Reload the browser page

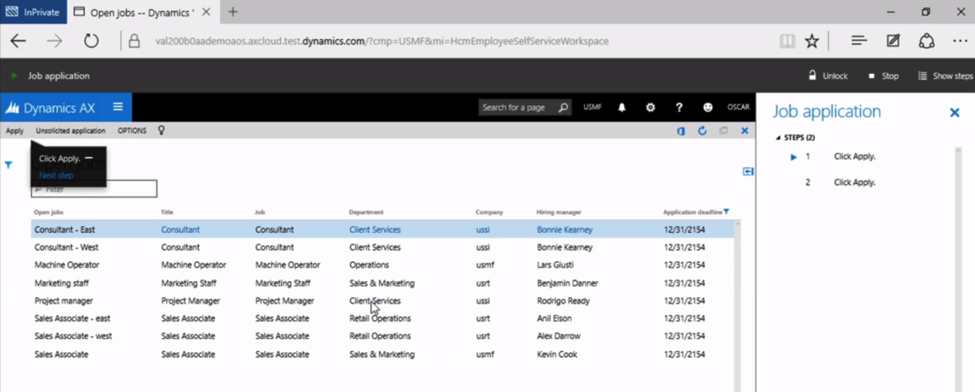pos(91,41)
